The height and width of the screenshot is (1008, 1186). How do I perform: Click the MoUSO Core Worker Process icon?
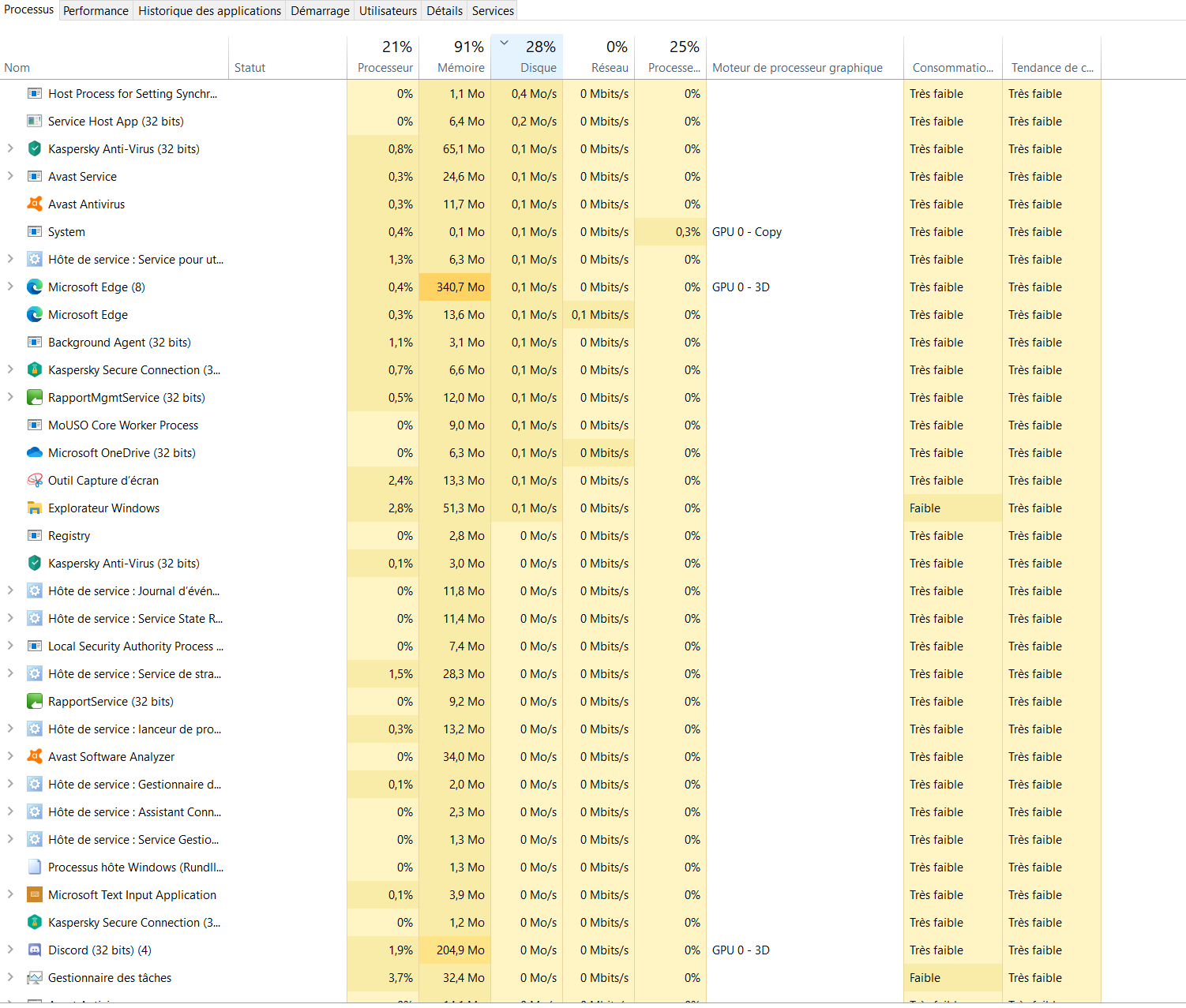pyautogui.click(x=35, y=425)
